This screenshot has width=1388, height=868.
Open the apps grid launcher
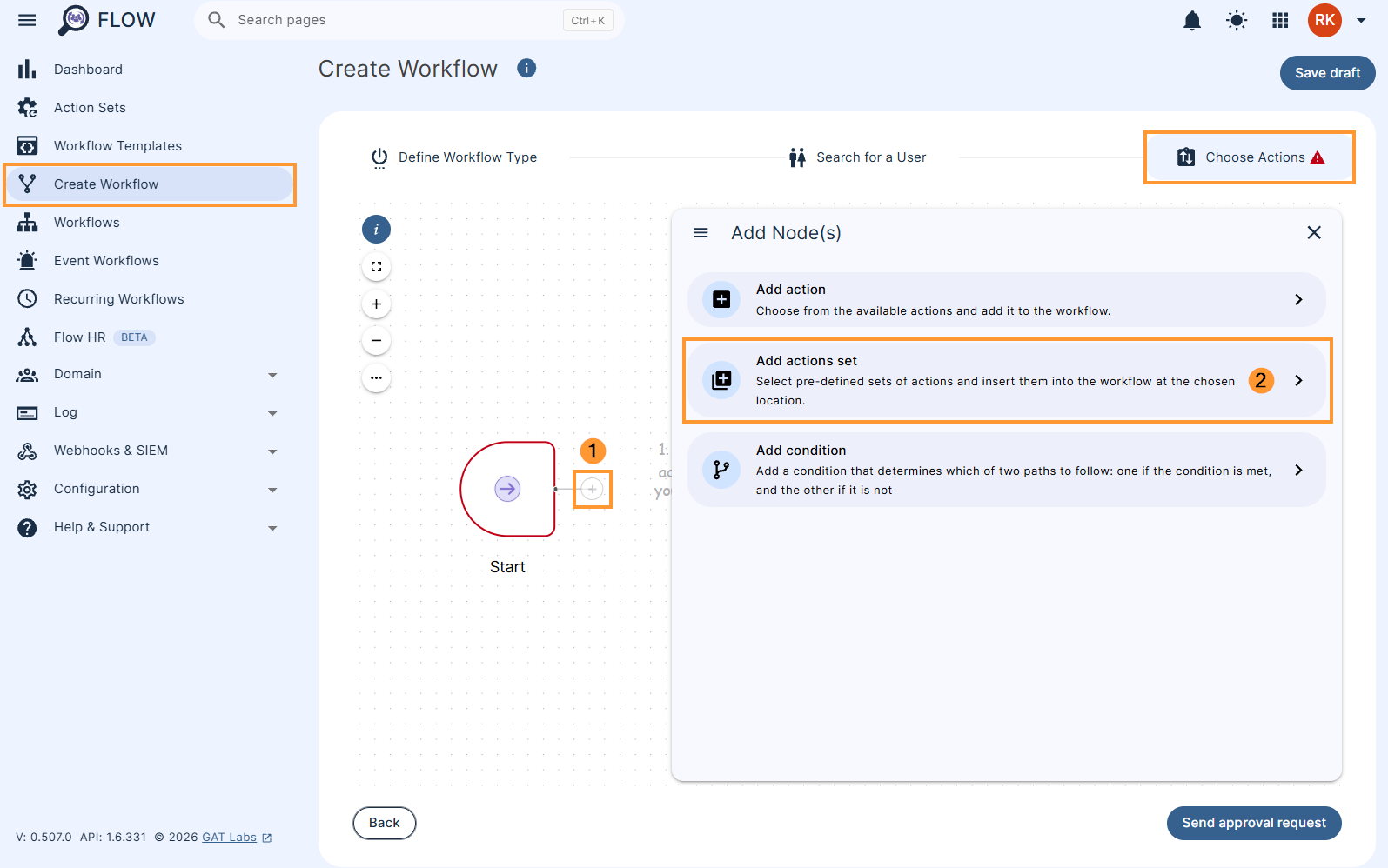pyautogui.click(x=1280, y=20)
